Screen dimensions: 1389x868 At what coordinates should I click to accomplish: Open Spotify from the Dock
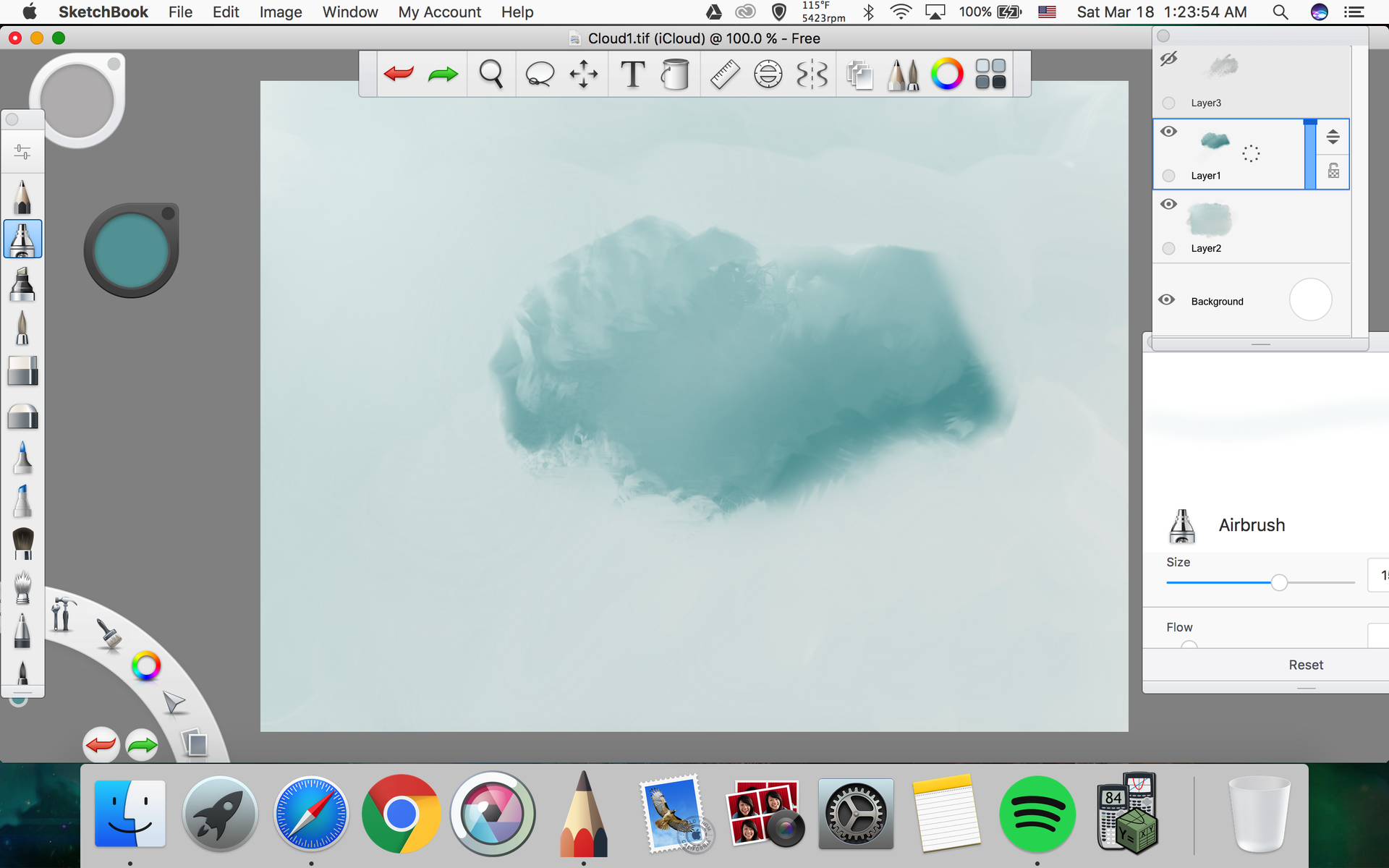click(1037, 814)
